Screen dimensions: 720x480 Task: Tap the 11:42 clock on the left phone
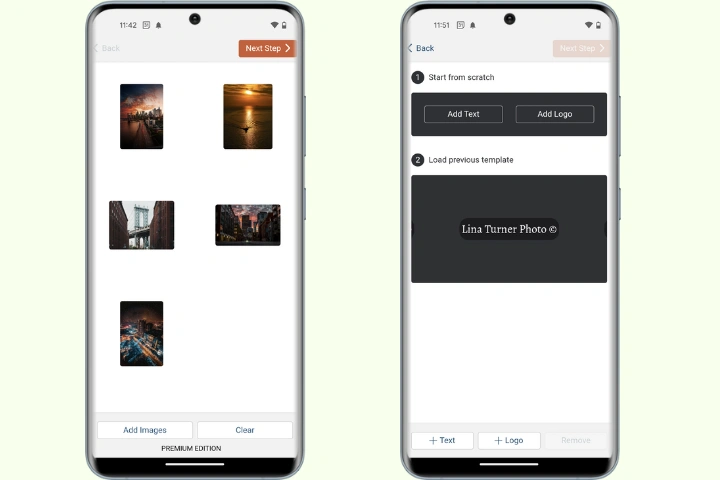click(128, 25)
